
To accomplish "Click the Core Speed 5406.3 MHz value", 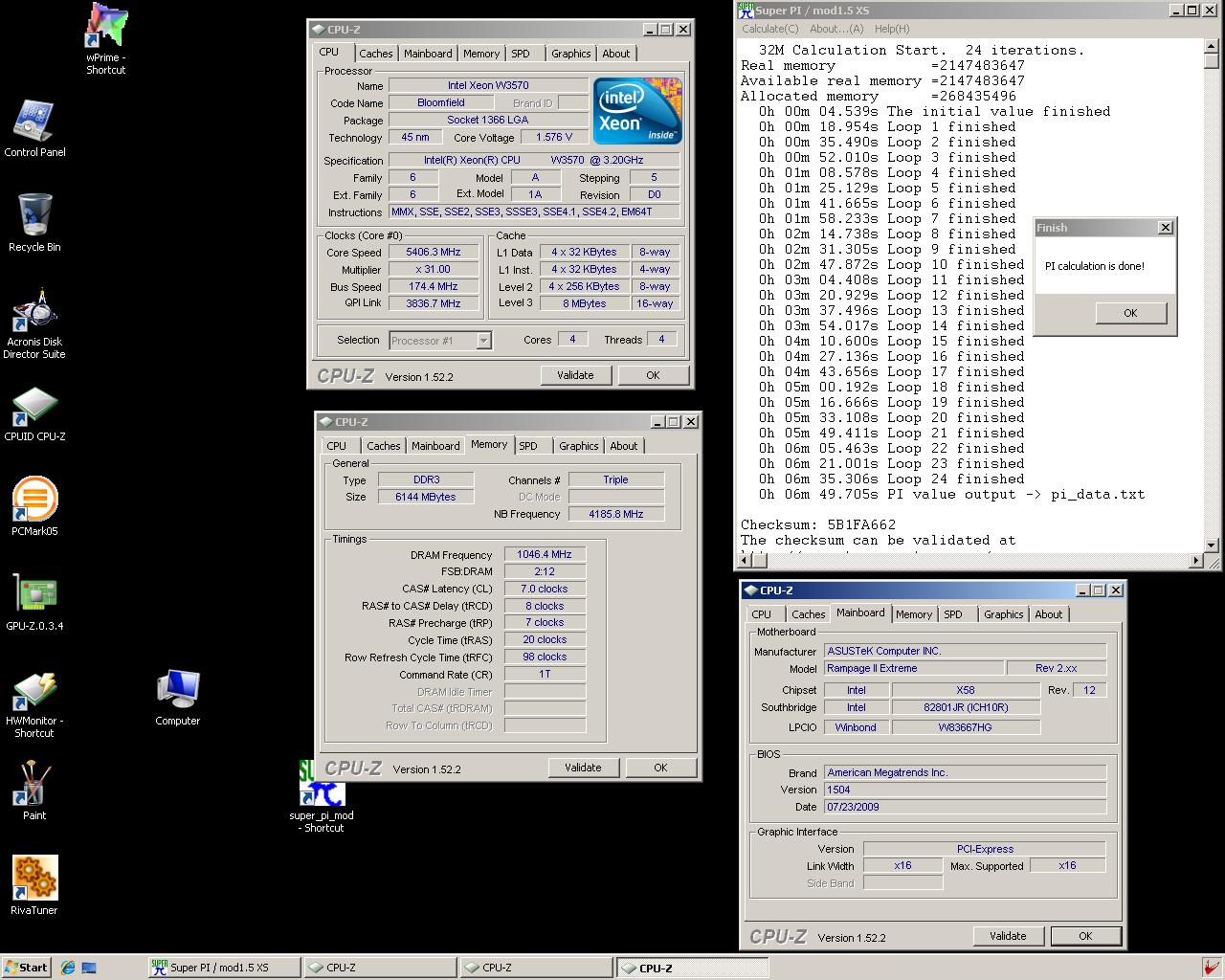I will 434,253.
